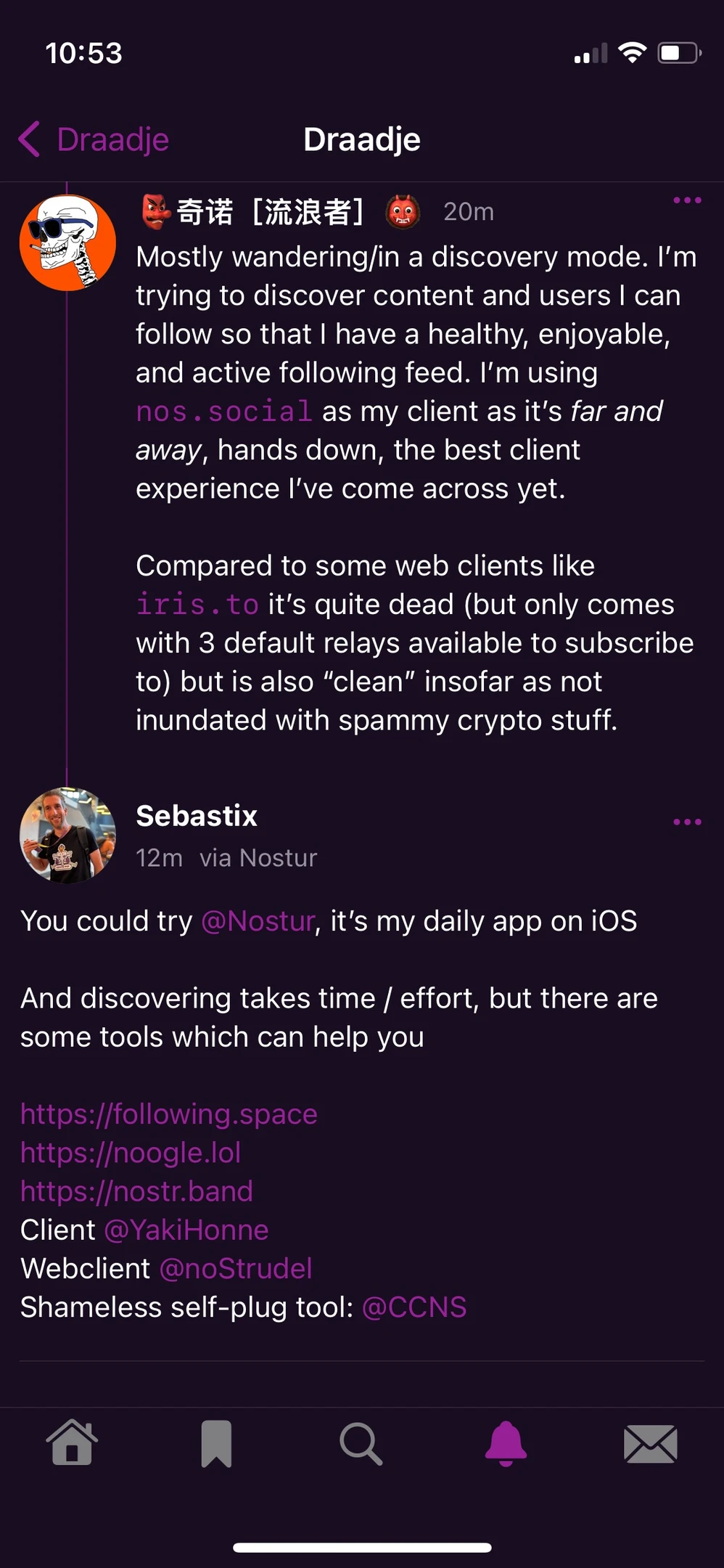Open the Search tab icon
724x1568 pixels.
pos(361,1443)
